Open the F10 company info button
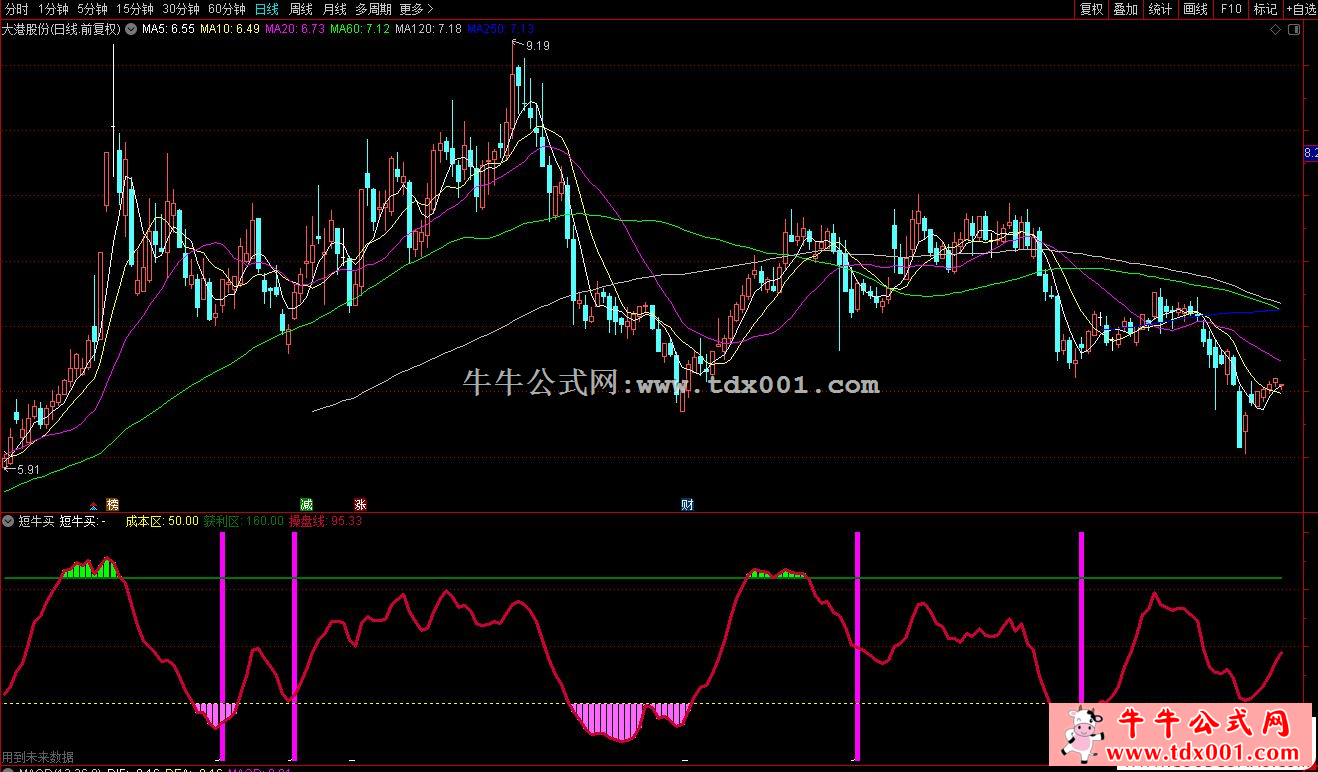The height and width of the screenshot is (772, 1318). click(1231, 9)
